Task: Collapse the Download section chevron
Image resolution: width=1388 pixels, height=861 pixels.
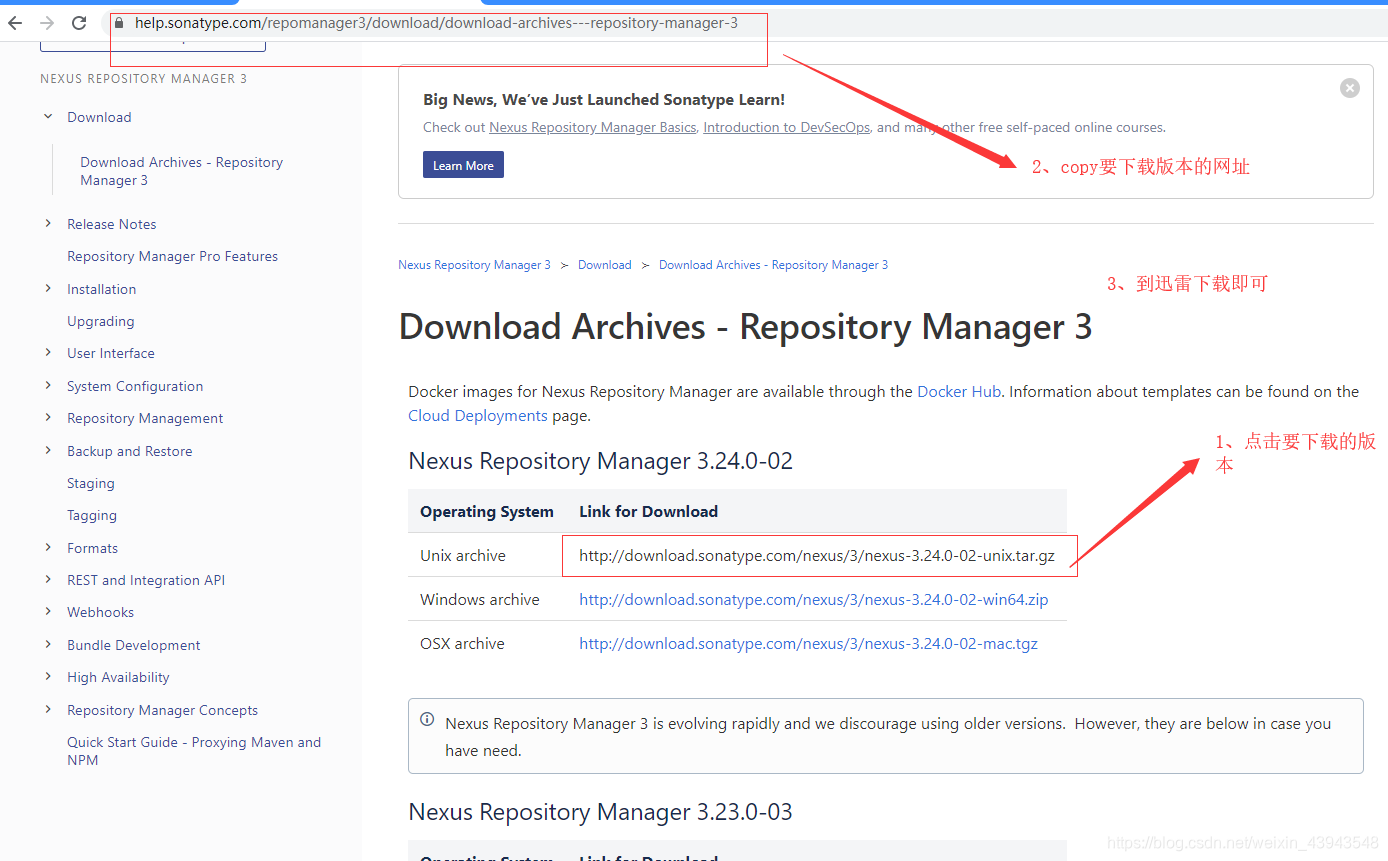Action: click(x=48, y=117)
